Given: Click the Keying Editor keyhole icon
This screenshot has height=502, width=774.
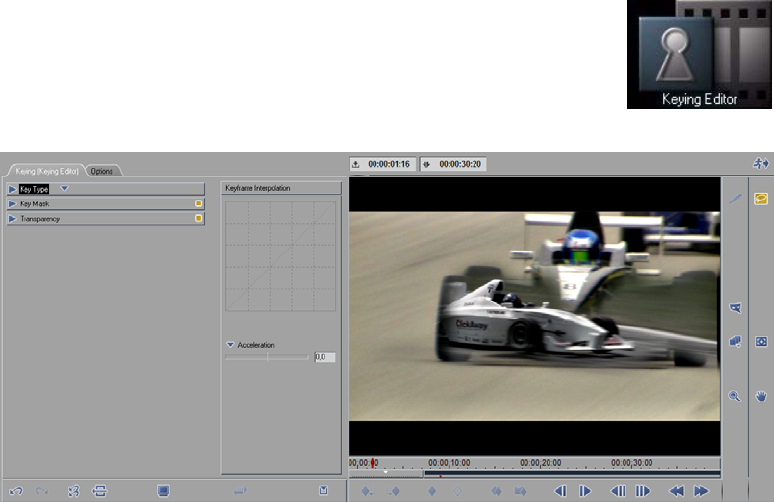Looking at the screenshot, I should [675, 54].
